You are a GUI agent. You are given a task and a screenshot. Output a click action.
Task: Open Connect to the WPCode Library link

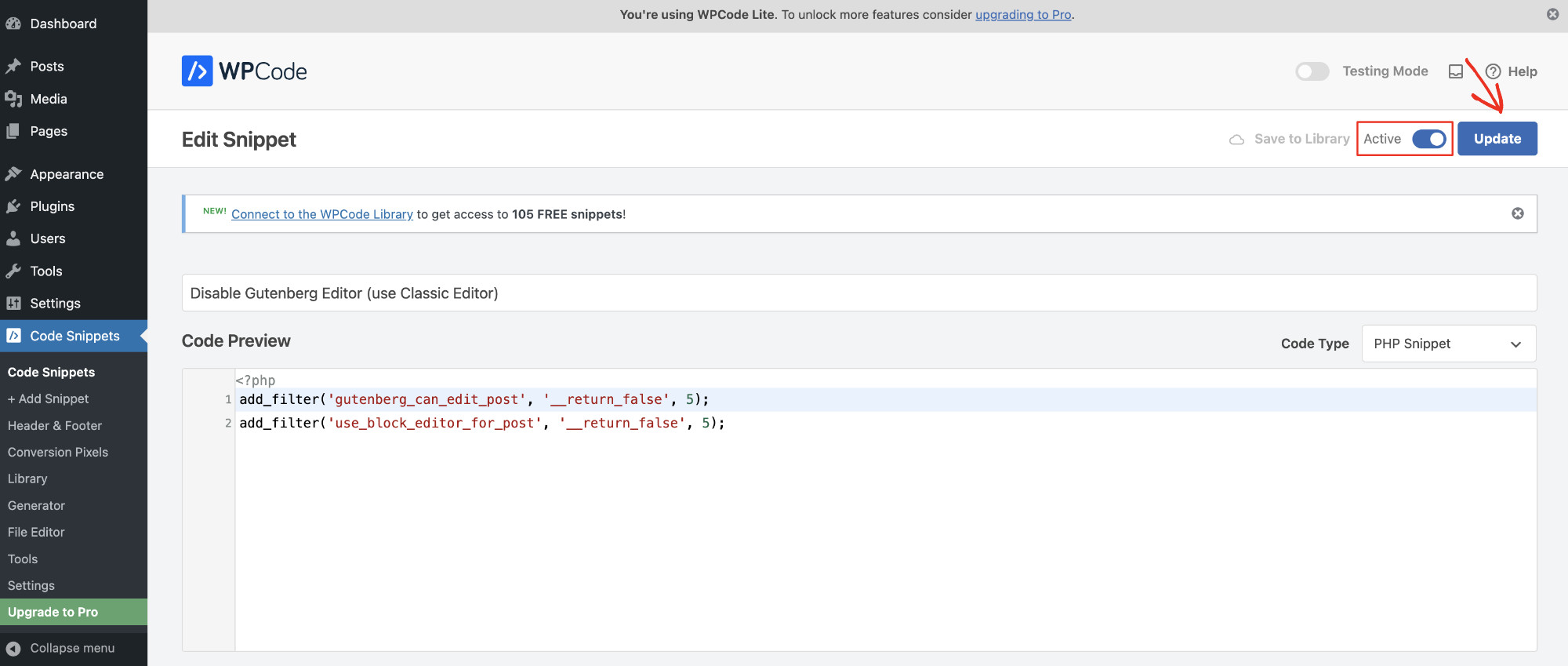coord(322,214)
